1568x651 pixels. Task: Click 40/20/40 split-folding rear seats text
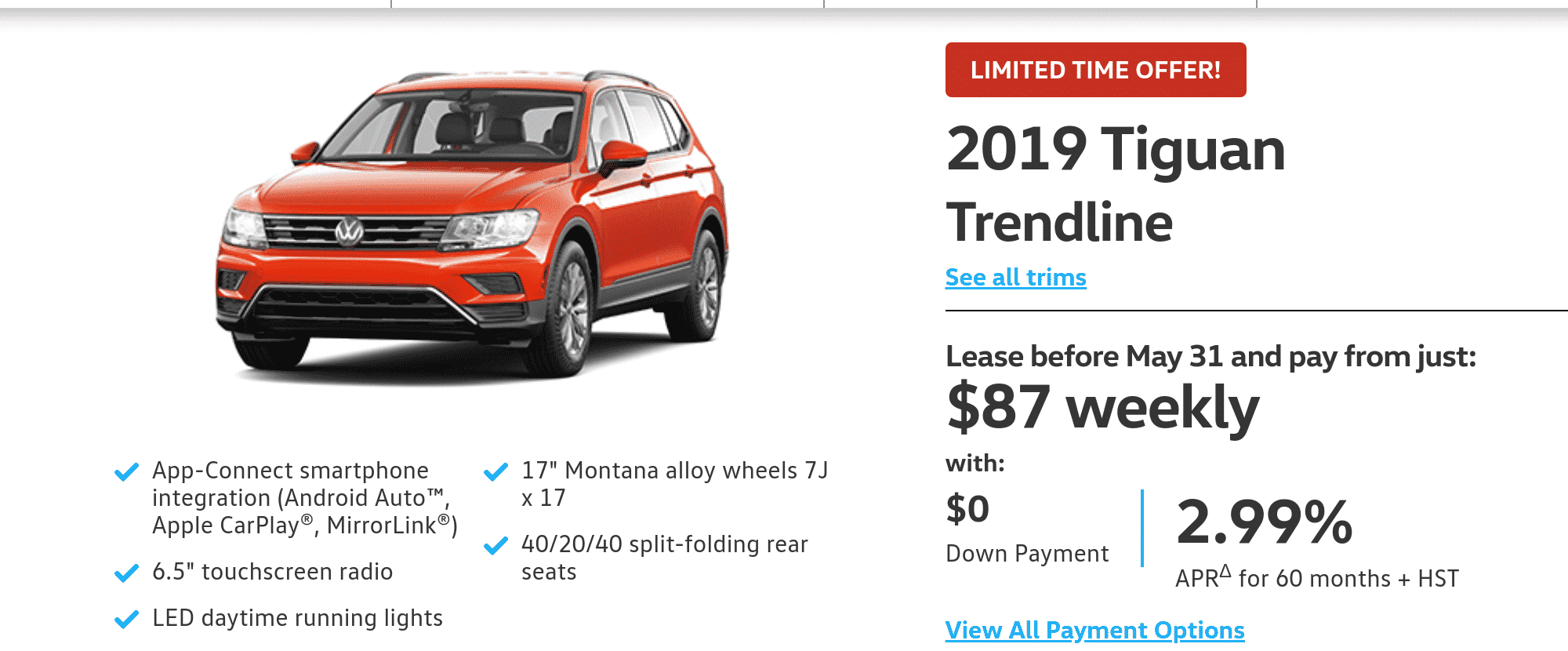point(665,558)
